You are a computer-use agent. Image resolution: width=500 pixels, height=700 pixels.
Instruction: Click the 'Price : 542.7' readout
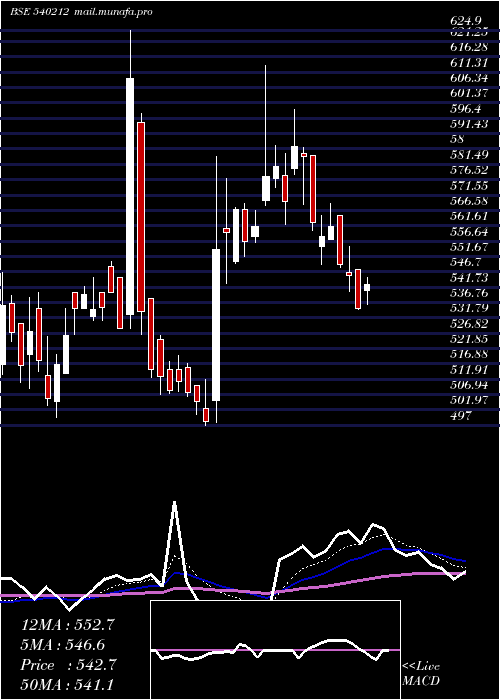pyautogui.click(x=69, y=665)
